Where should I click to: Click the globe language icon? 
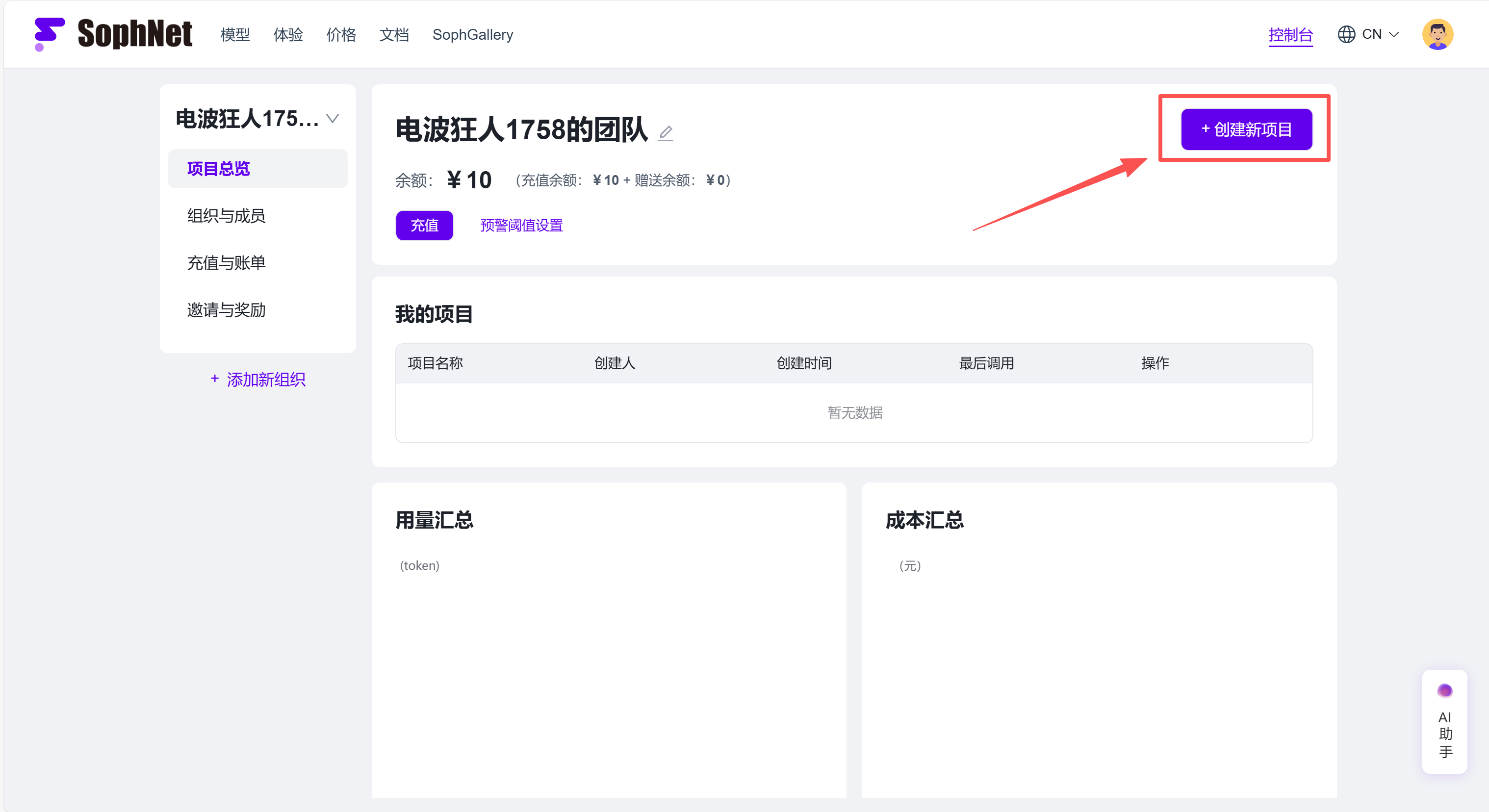[x=1346, y=35]
